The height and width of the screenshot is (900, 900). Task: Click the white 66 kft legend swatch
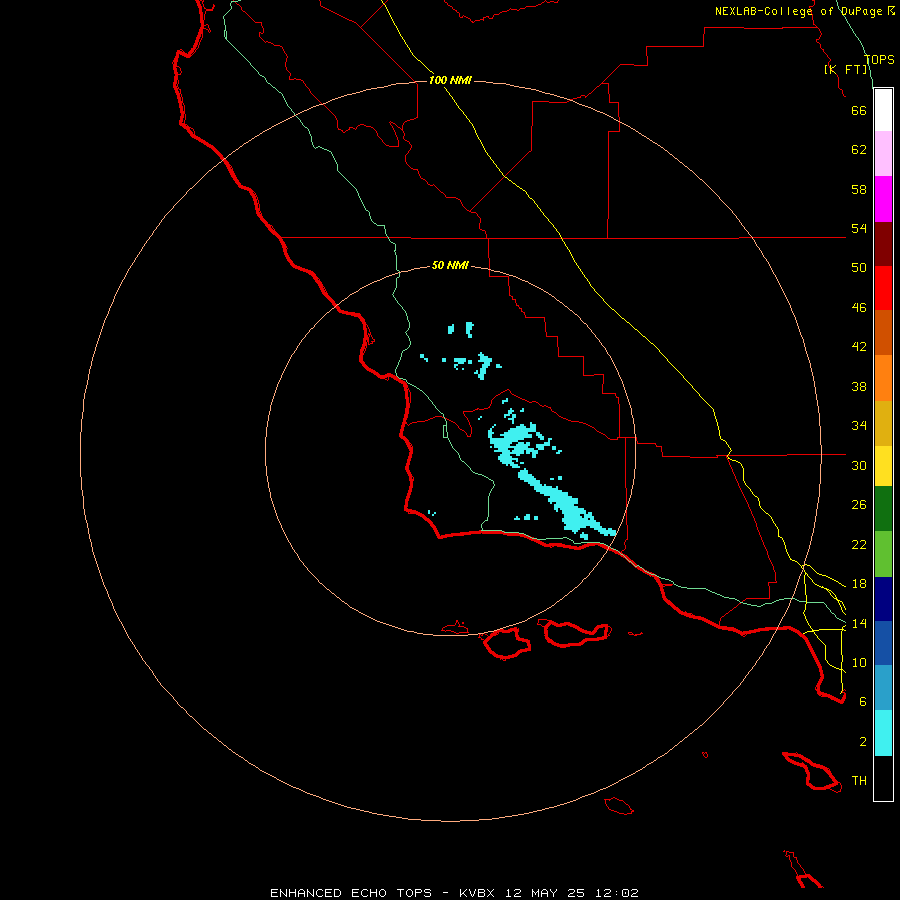pyautogui.click(x=883, y=110)
